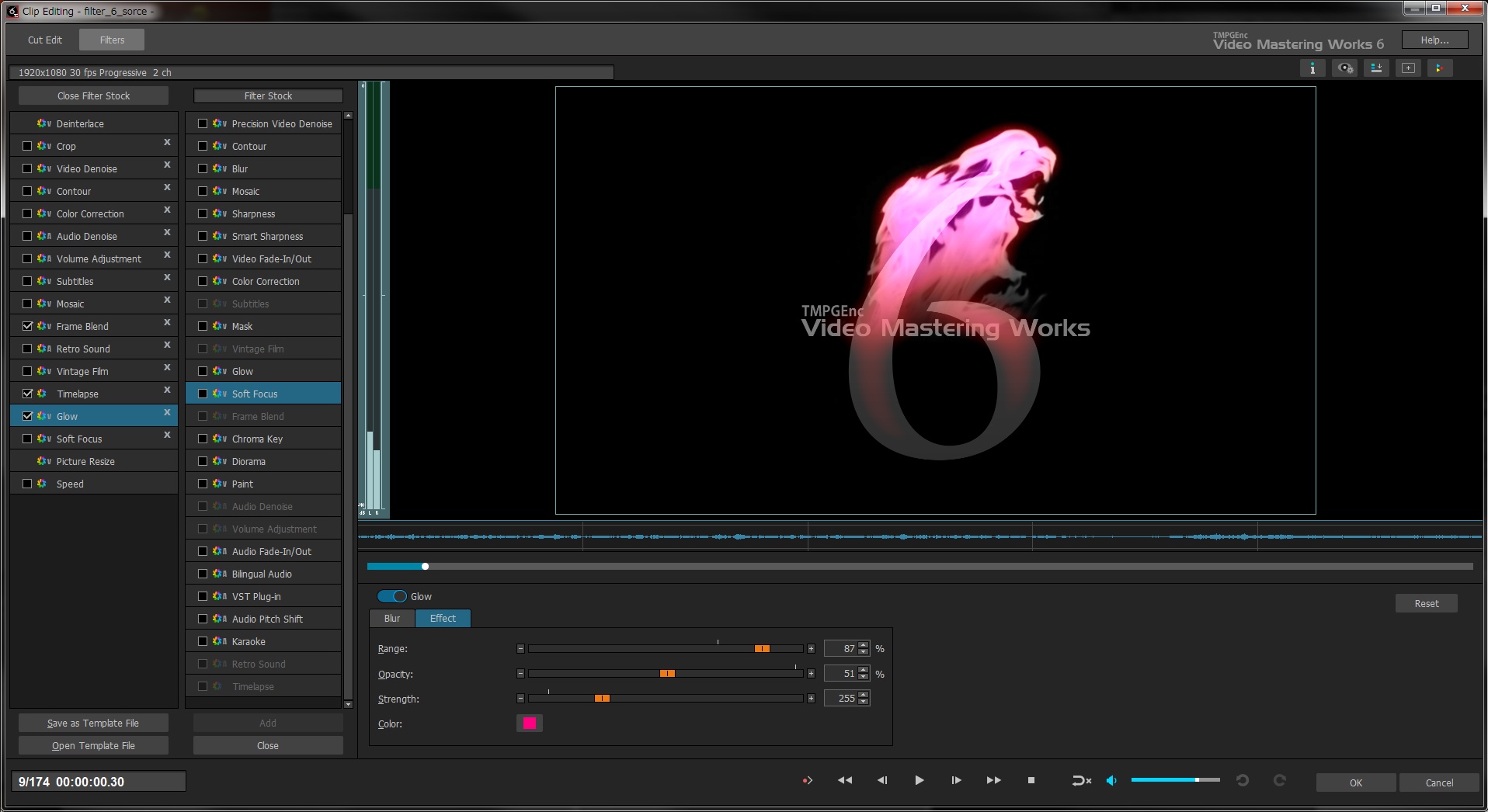The width and height of the screenshot is (1488, 812).
Task: Remove the Color Correction filter via X
Action: (x=167, y=210)
